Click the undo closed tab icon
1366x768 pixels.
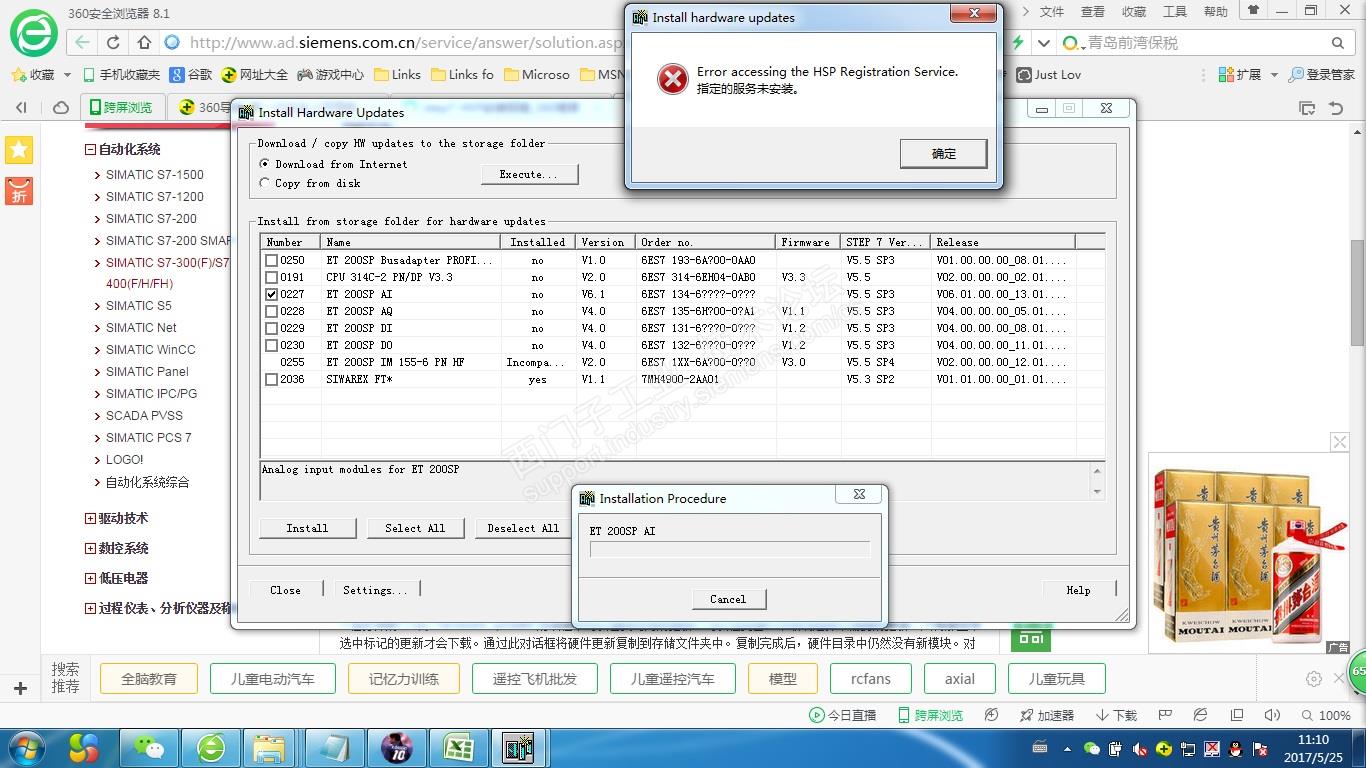[x=1336, y=107]
